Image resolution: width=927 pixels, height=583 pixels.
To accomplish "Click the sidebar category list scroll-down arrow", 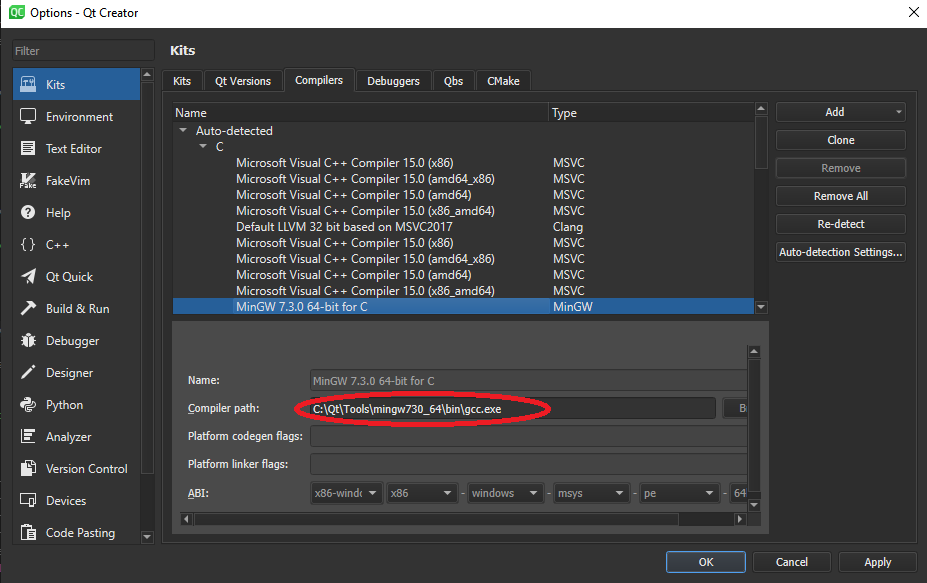I will pyautogui.click(x=147, y=537).
